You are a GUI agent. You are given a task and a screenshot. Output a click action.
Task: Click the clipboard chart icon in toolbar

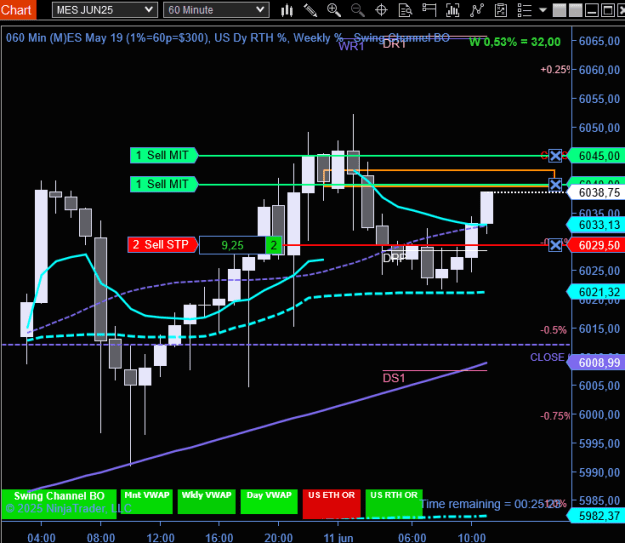(501, 10)
